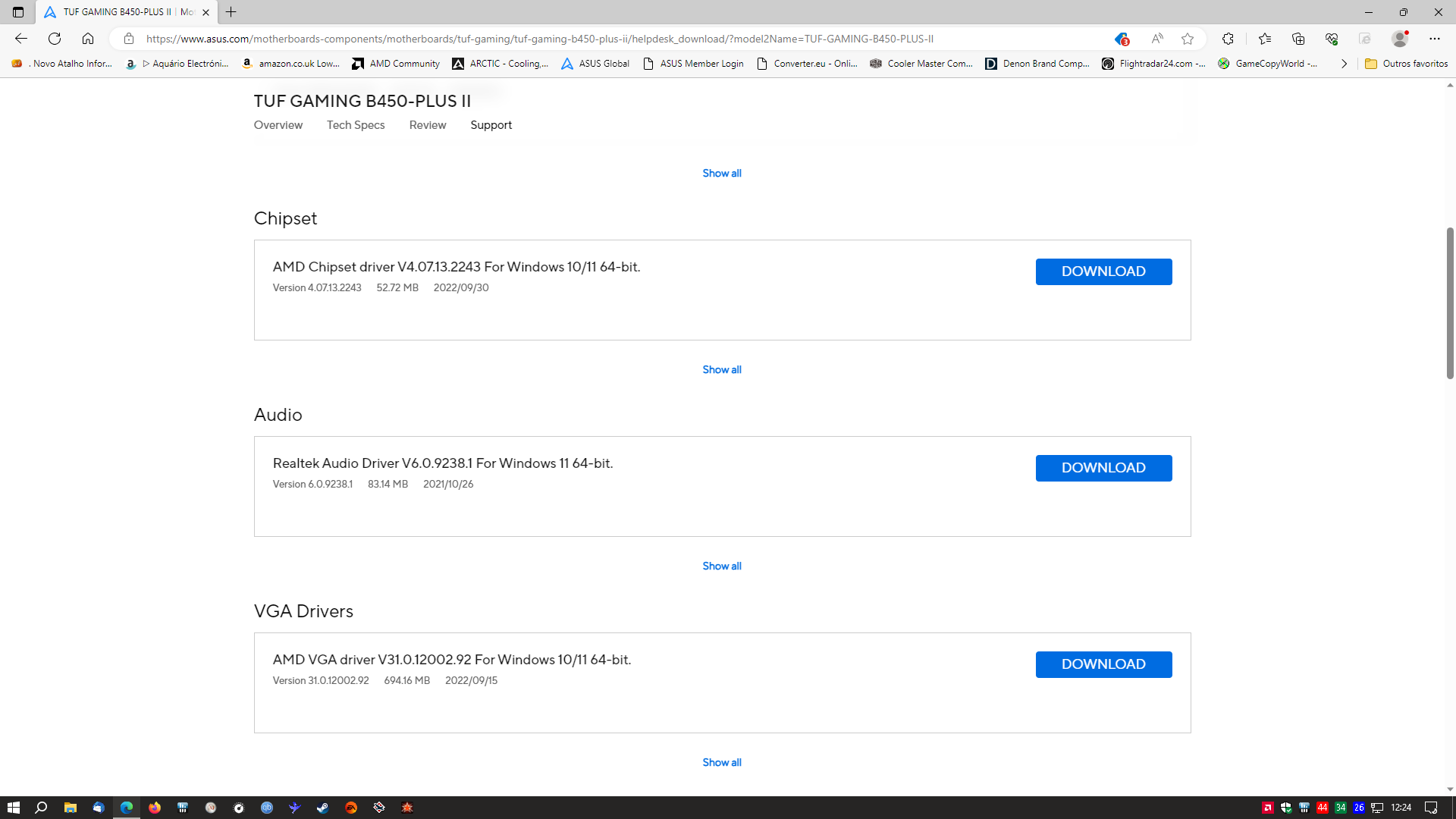Image resolution: width=1456 pixels, height=819 pixels.
Task: Open the user profile avatar
Action: point(1400,39)
